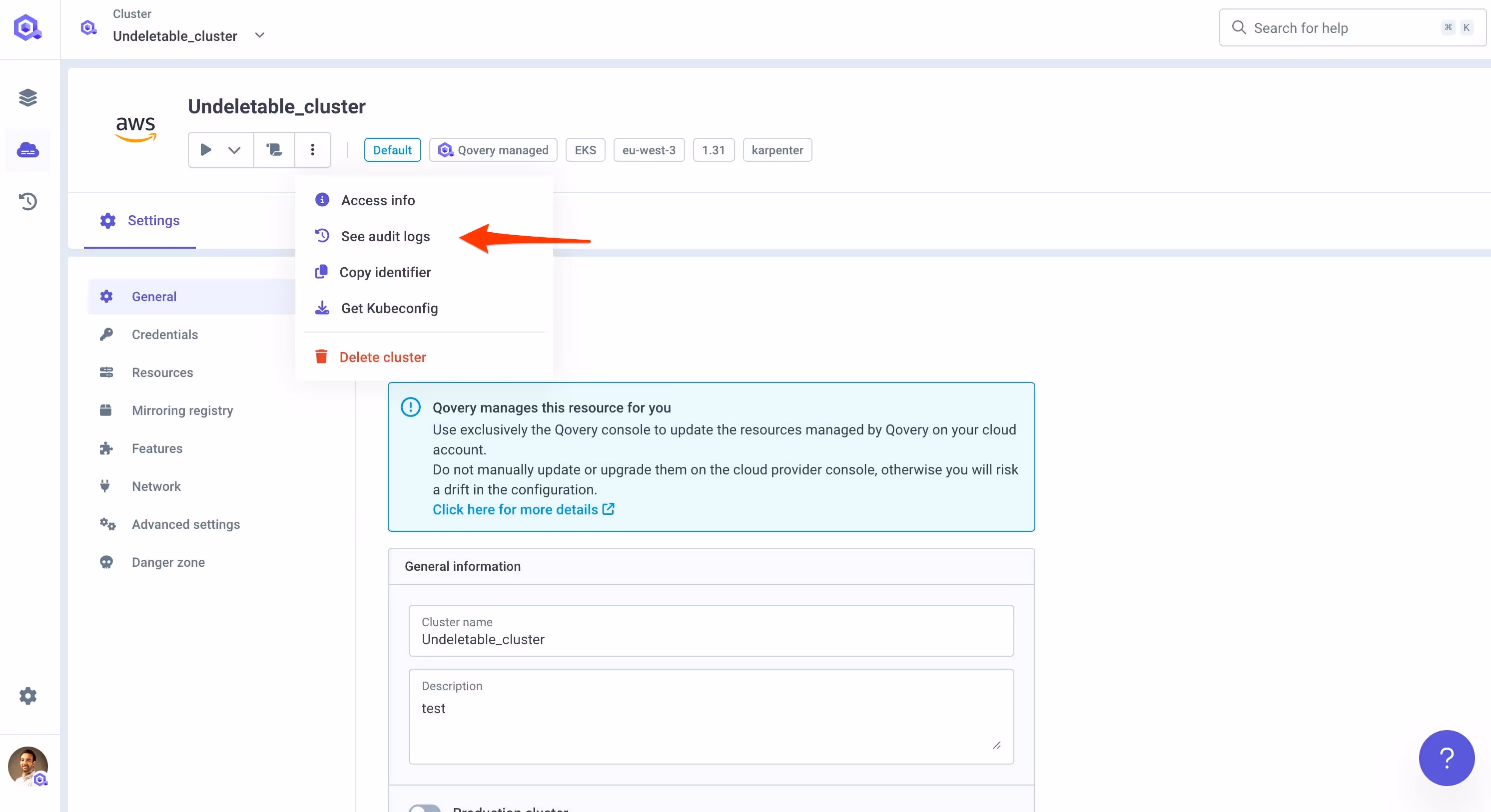Open cluster logs with the logs icon
Image resolution: width=1491 pixels, height=812 pixels.
point(273,150)
